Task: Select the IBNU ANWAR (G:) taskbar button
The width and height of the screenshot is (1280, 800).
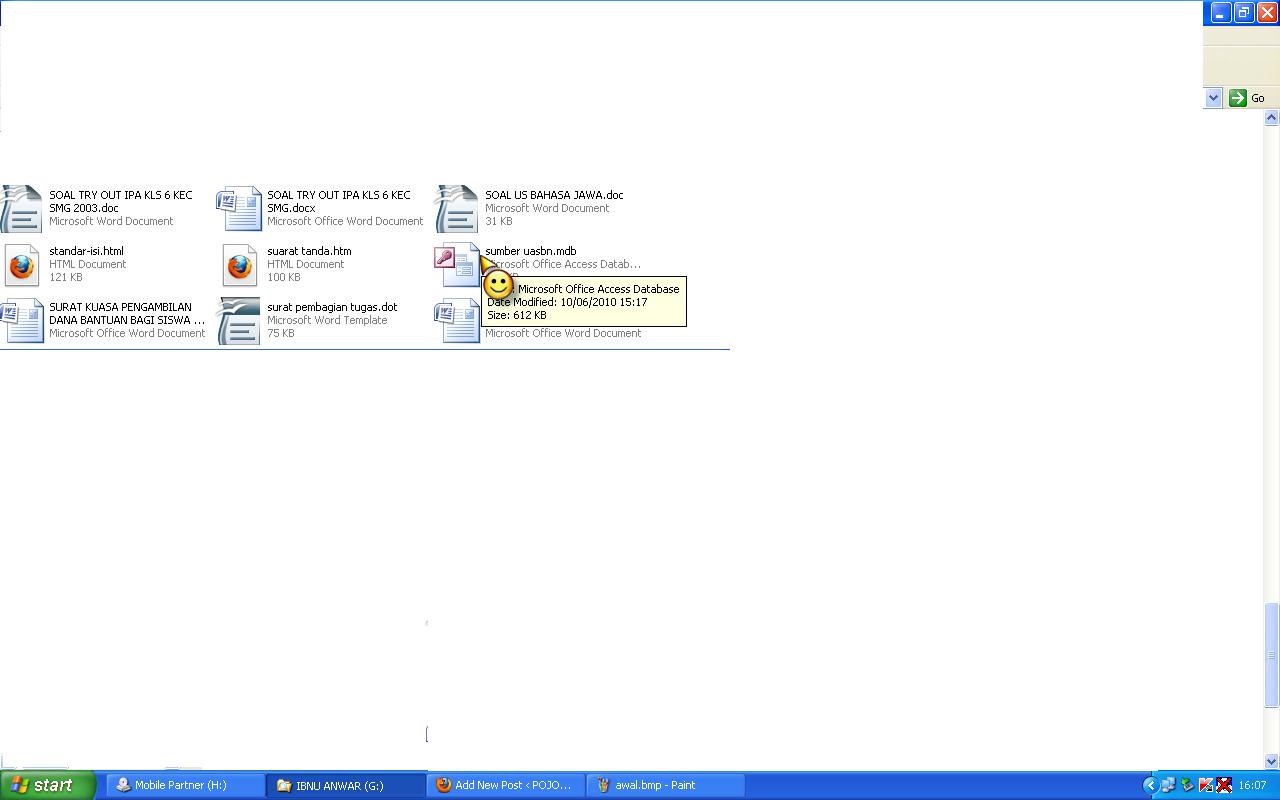Action: [x=345, y=785]
